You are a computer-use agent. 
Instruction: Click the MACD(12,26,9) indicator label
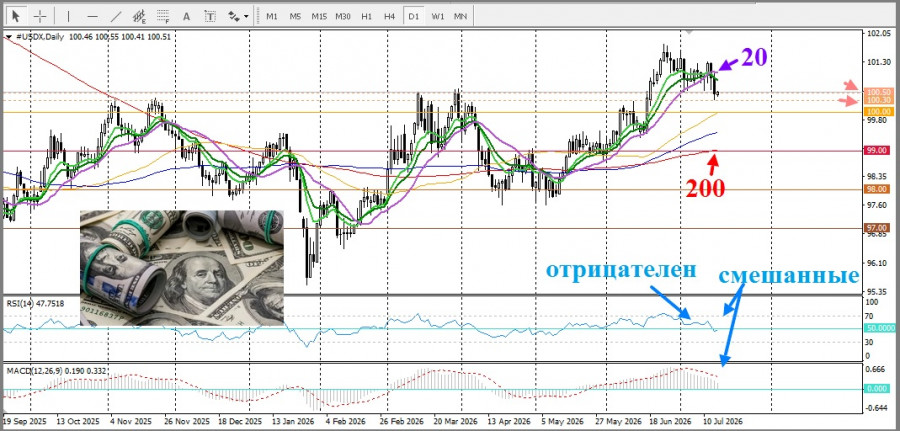click(x=56, y=371)
